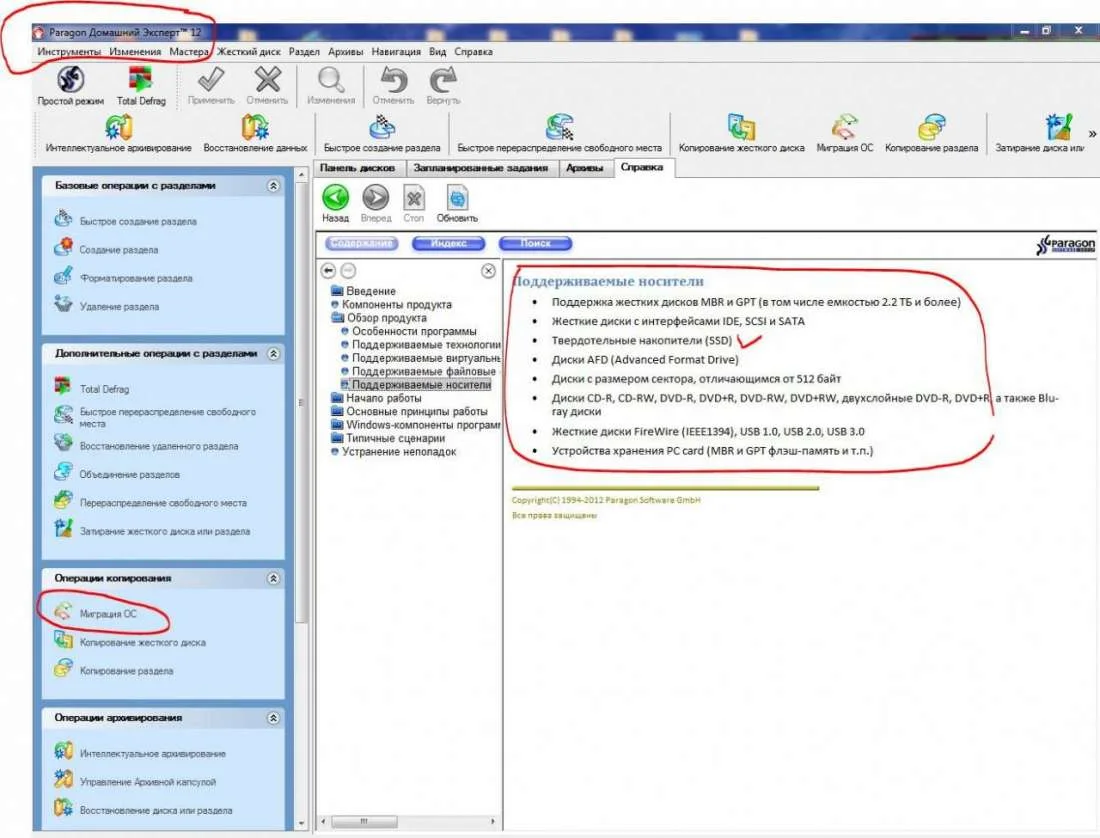Click Быстрое создание раздела toolbar icon

pyautogui.click(x=382, y=134)
